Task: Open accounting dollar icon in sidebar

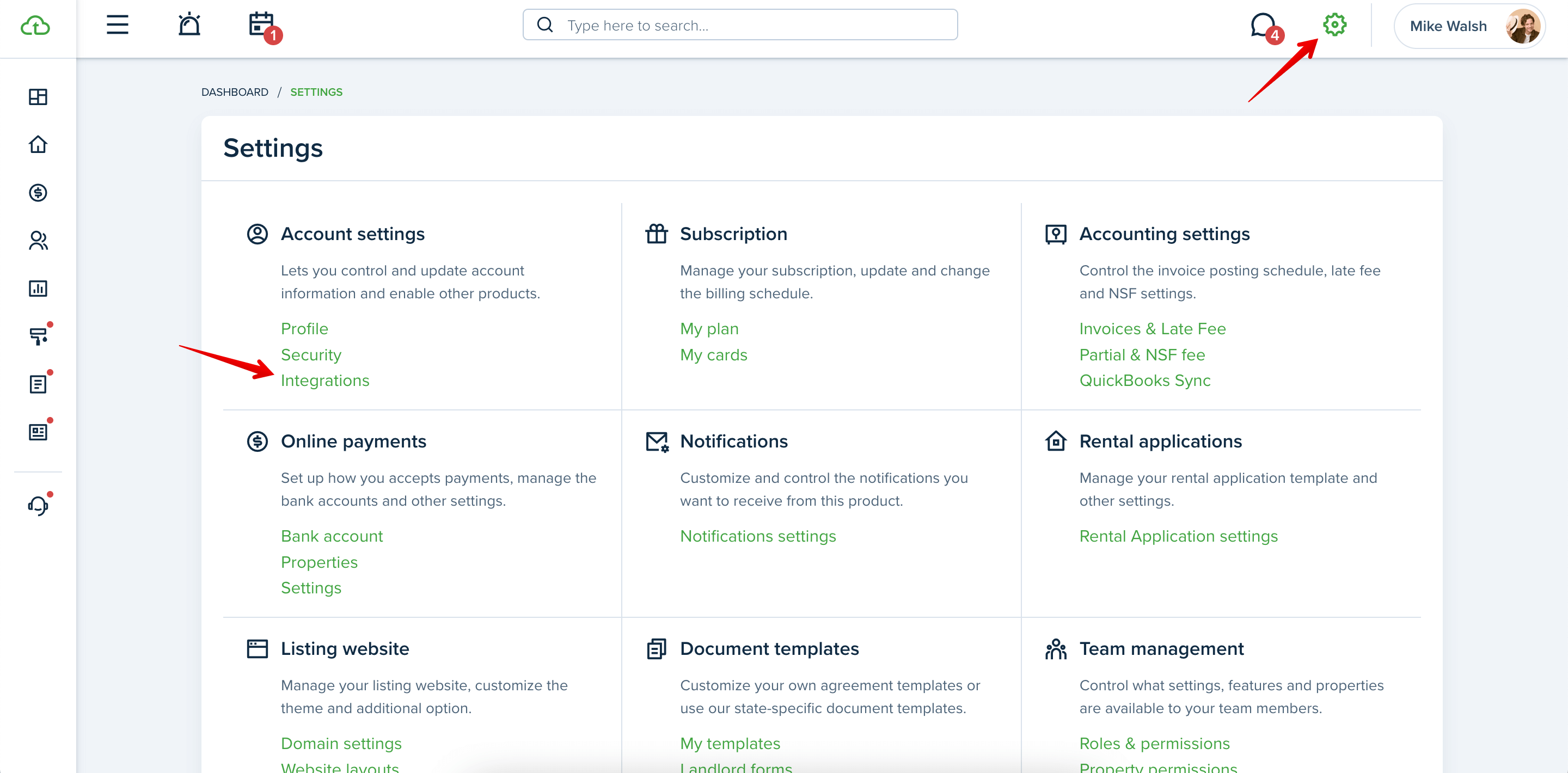Action: 38,193
